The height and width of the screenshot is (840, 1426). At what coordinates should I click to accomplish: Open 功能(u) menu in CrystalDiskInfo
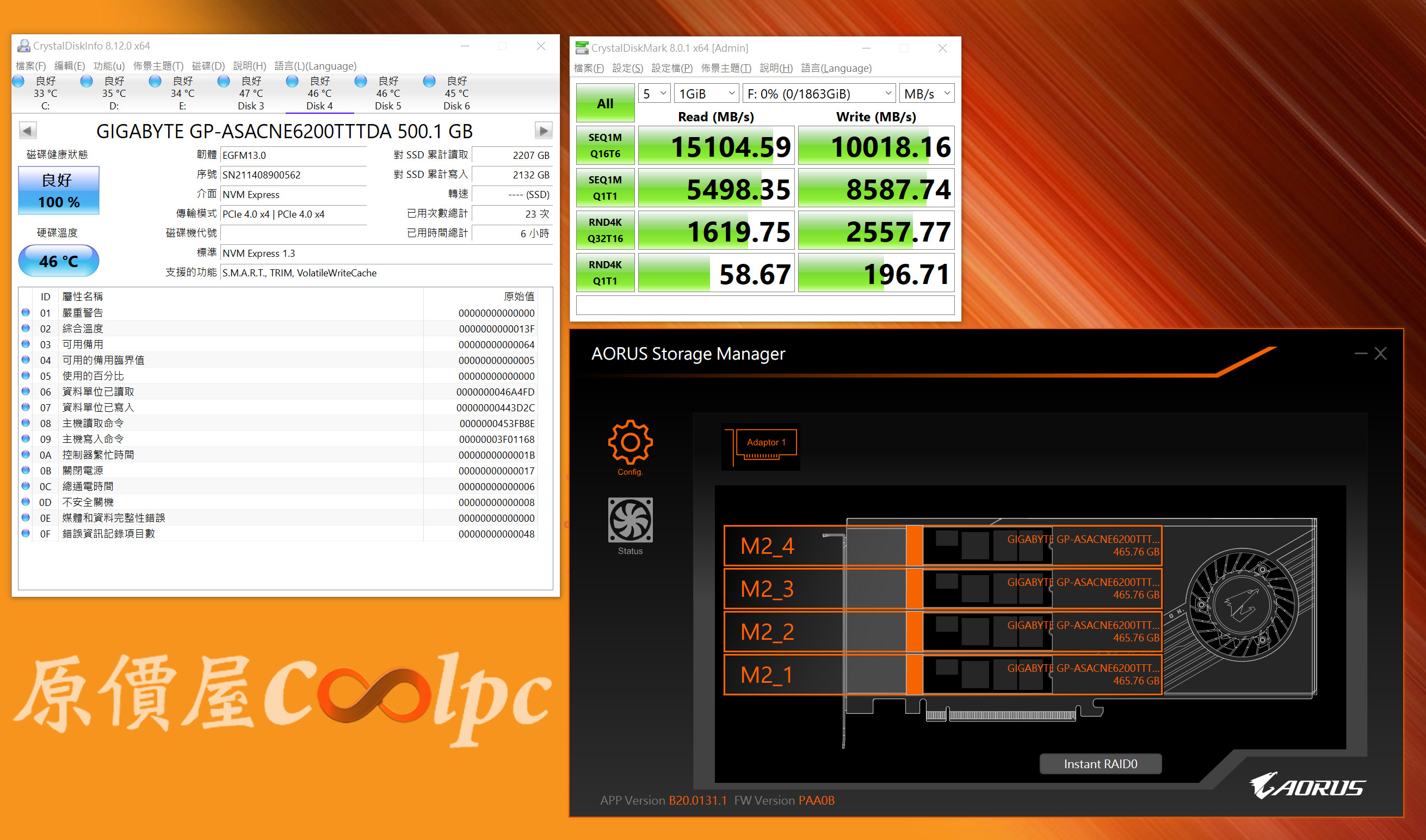coord(109,66)
